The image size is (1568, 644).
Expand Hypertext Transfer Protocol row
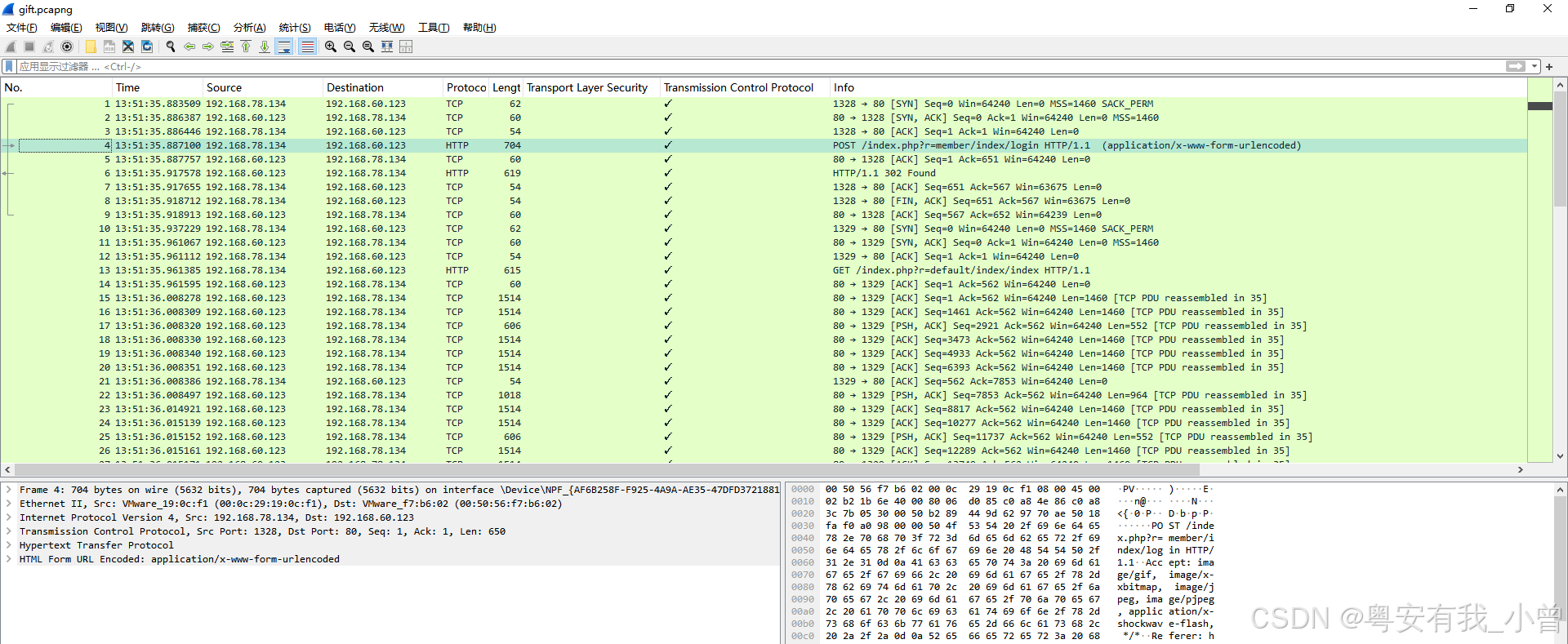(x=9, y=545)
